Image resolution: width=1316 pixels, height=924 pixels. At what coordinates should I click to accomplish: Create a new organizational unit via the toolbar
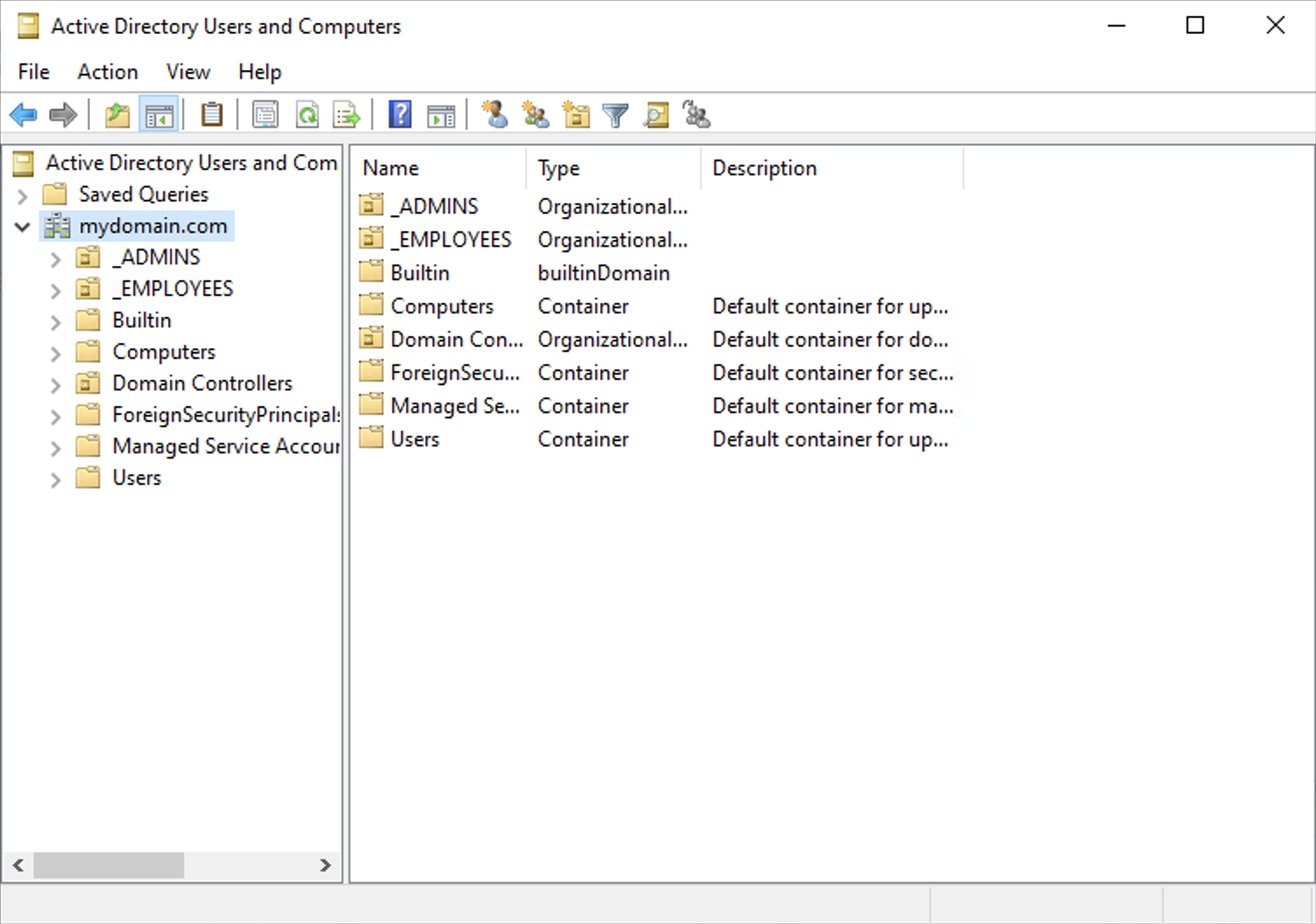point(576,115)
